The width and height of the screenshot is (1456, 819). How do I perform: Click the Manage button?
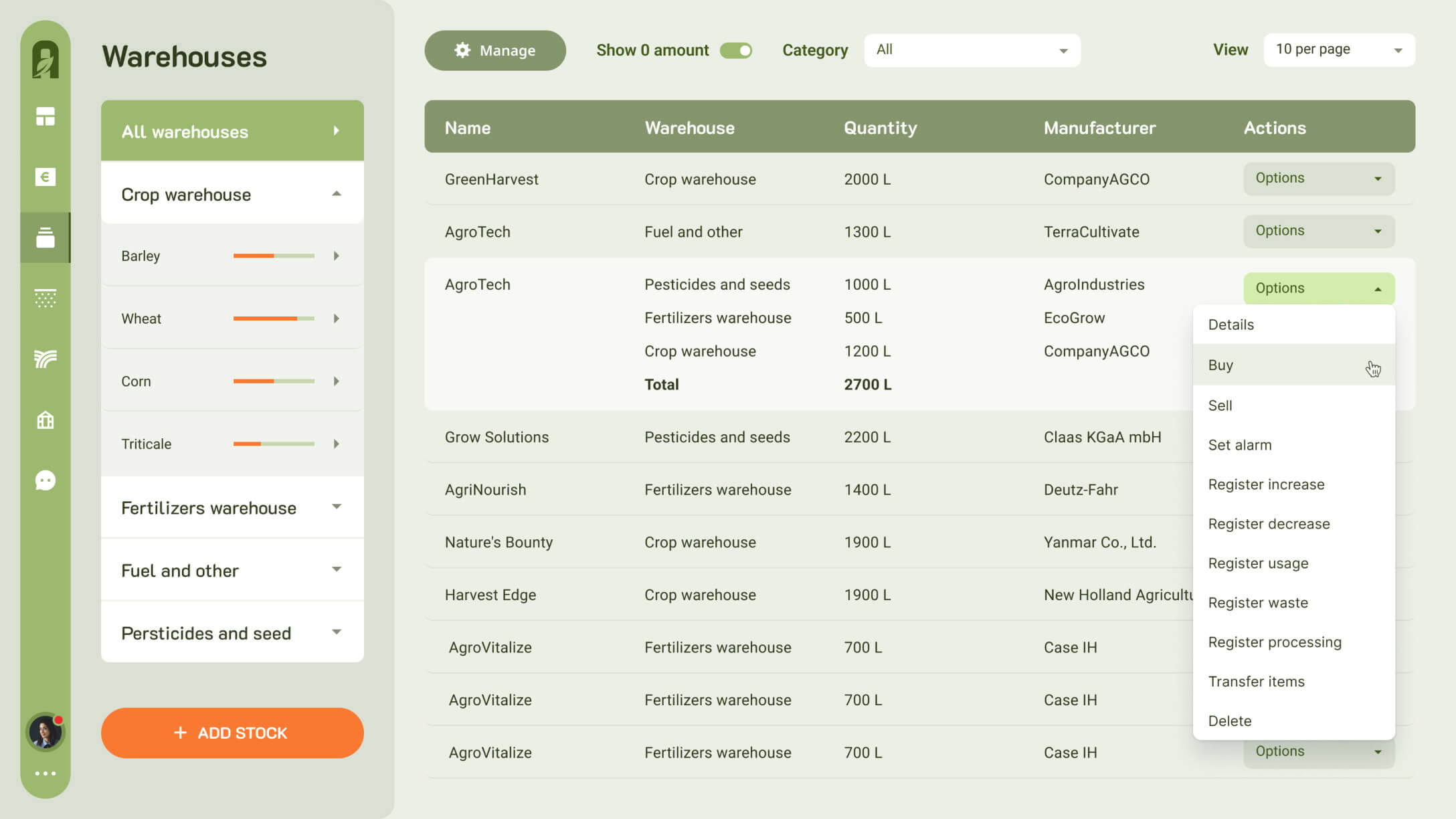(x=494, y=50)
